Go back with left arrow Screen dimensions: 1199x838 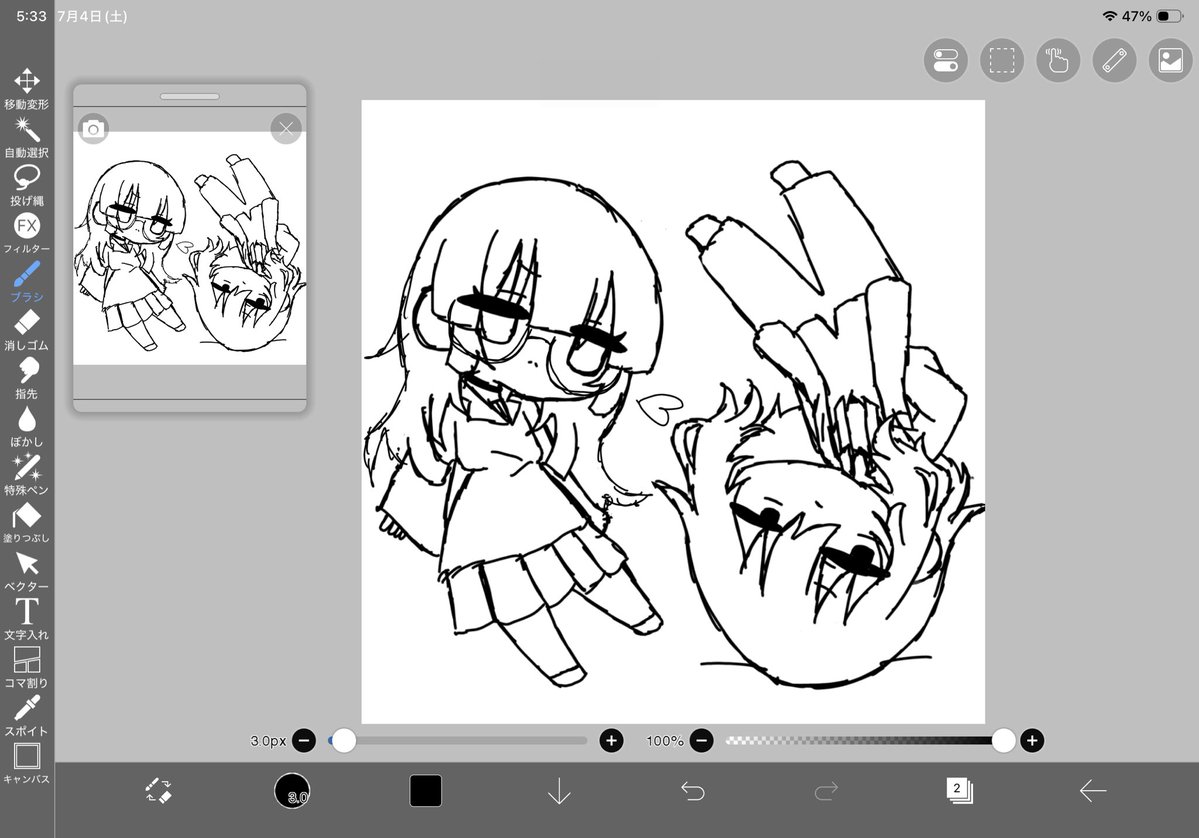pyautogui.click(x=1093, y=791)
